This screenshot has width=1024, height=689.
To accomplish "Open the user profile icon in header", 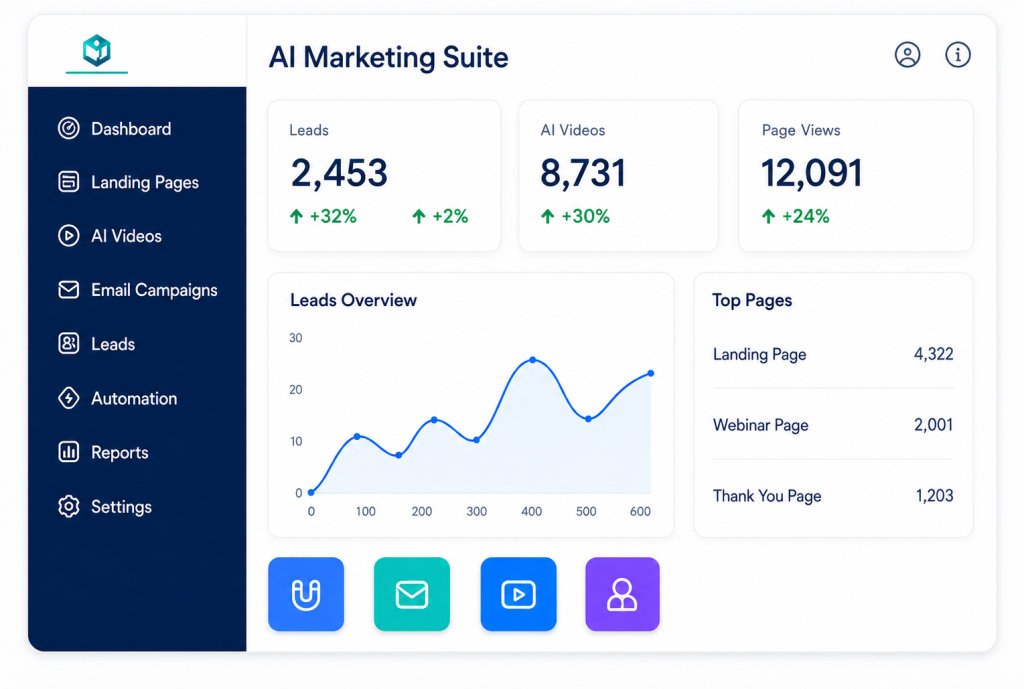I will (907, 55).
